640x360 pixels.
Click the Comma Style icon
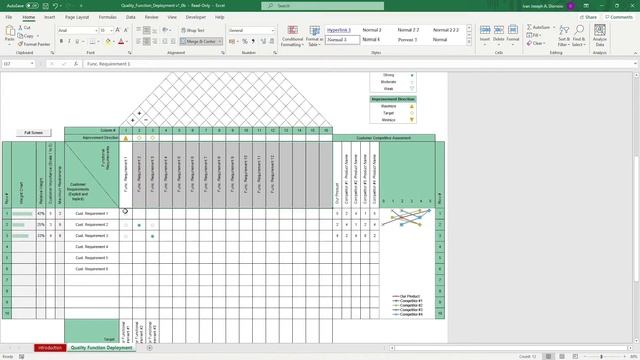click(x=253, y=41)
